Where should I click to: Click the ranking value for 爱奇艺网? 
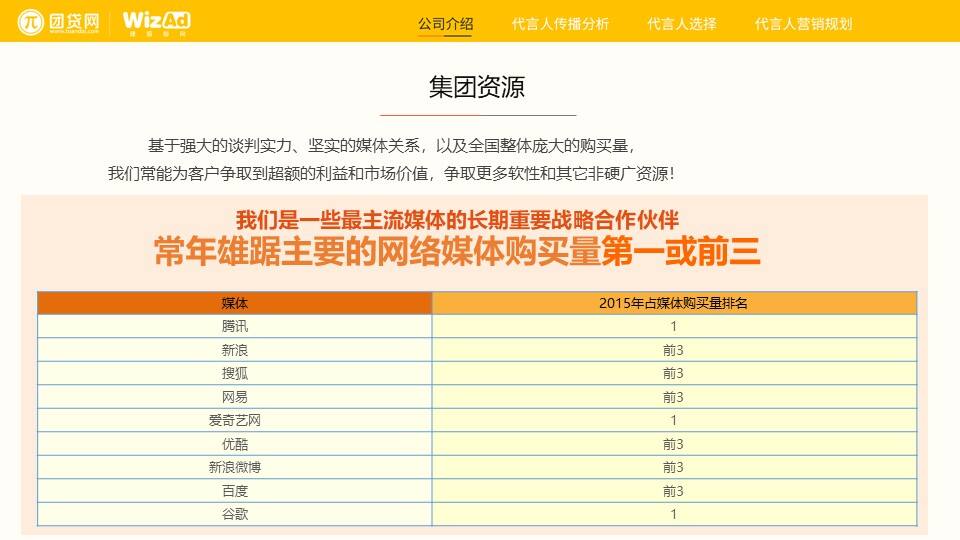(674, 421)
